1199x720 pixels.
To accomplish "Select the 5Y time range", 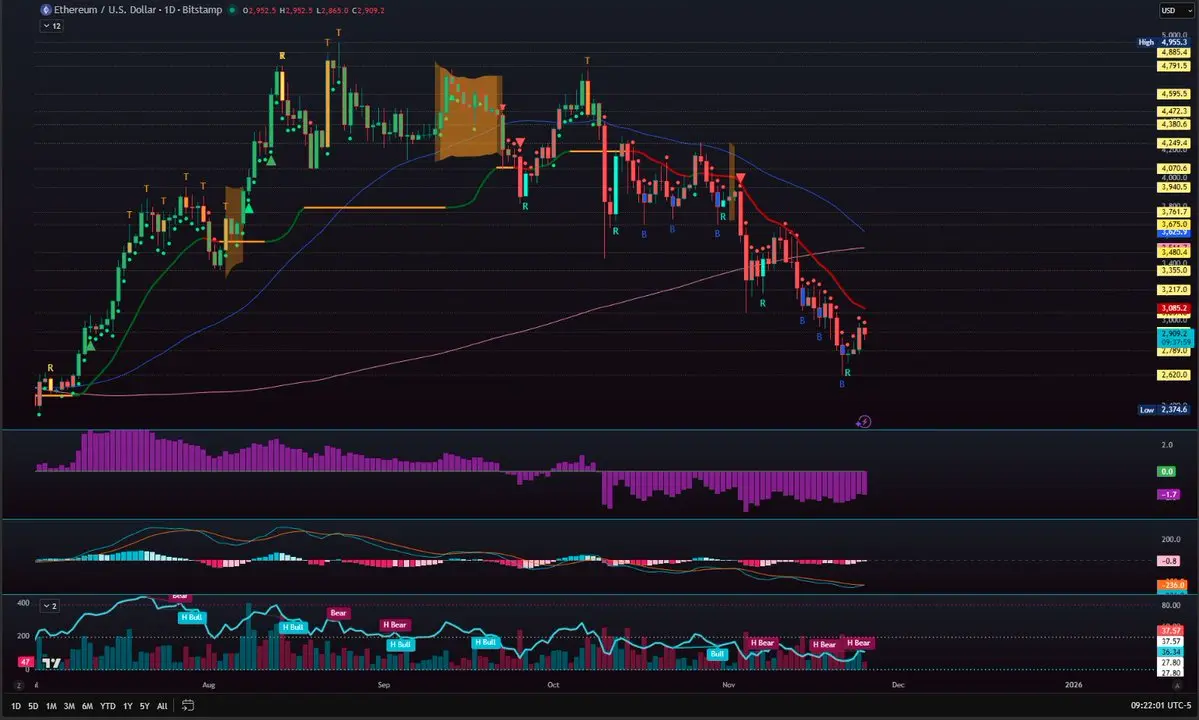I will point(145,706).
